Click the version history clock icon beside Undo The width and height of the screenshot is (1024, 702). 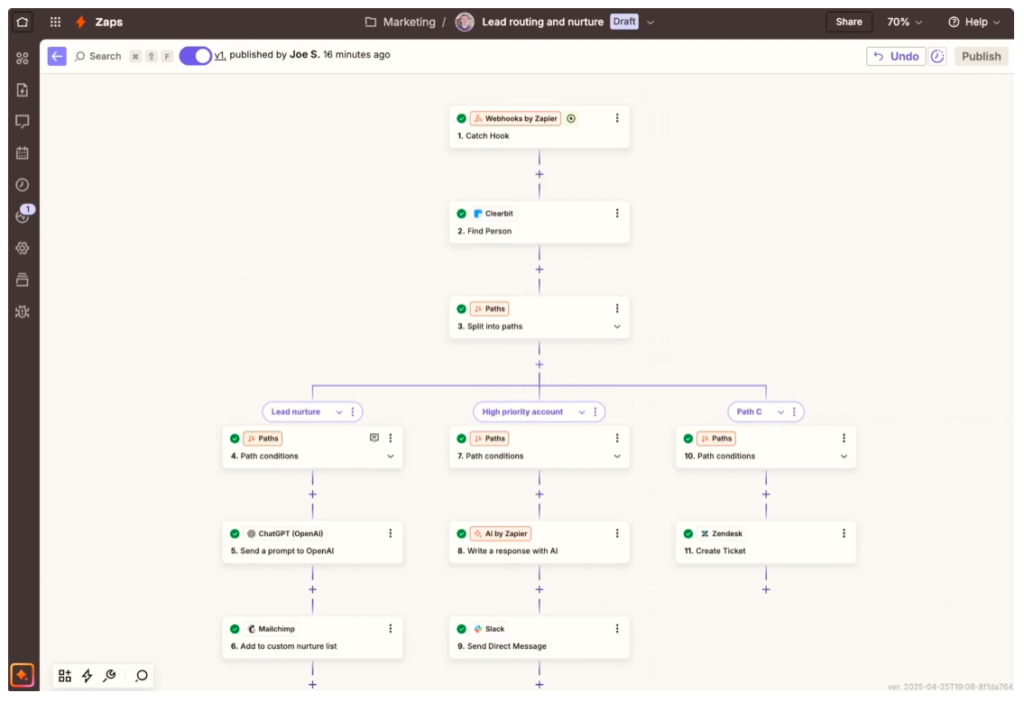[937, 56]
